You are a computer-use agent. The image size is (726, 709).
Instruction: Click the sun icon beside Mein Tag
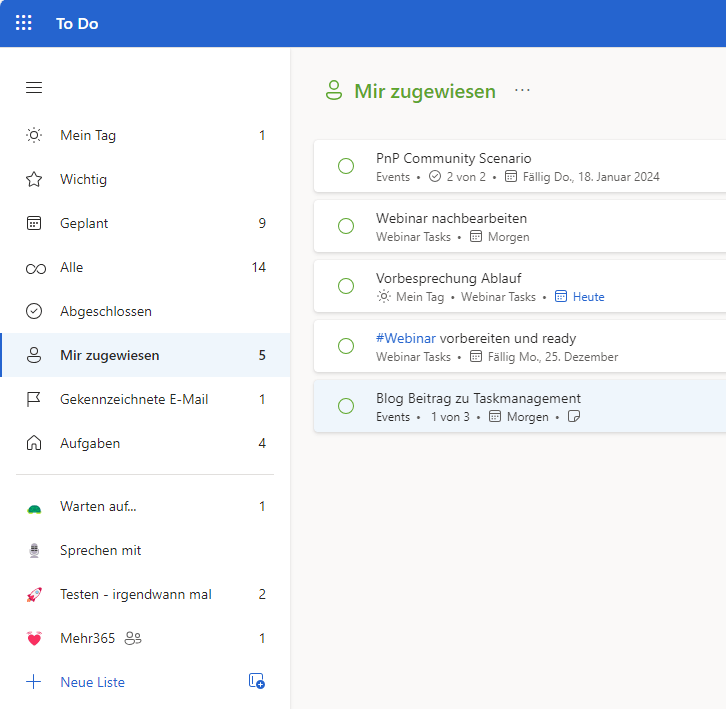[x=34, y=135]
